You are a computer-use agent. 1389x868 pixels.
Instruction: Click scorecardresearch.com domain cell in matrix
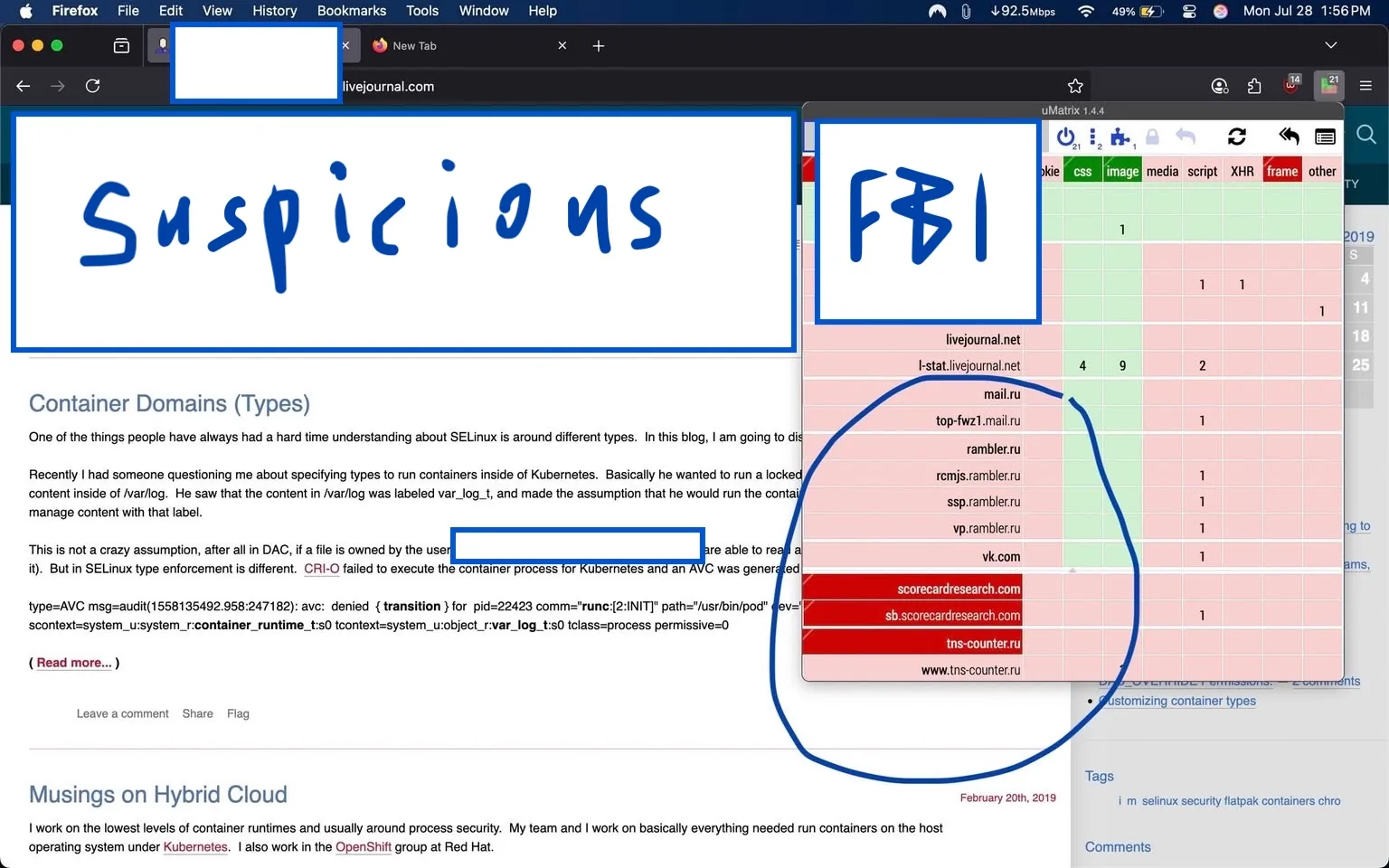point(958,589)
